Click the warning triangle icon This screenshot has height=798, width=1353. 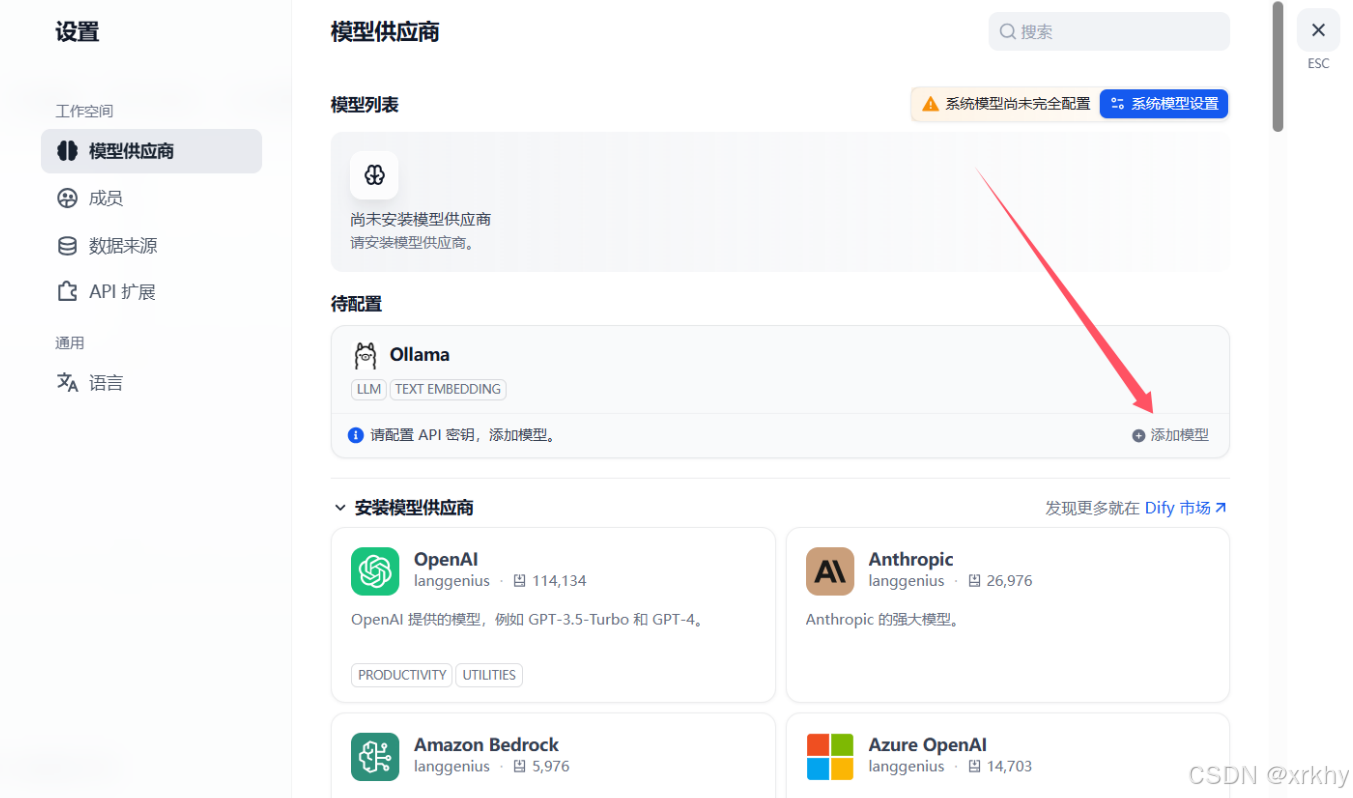coord(930,104)
